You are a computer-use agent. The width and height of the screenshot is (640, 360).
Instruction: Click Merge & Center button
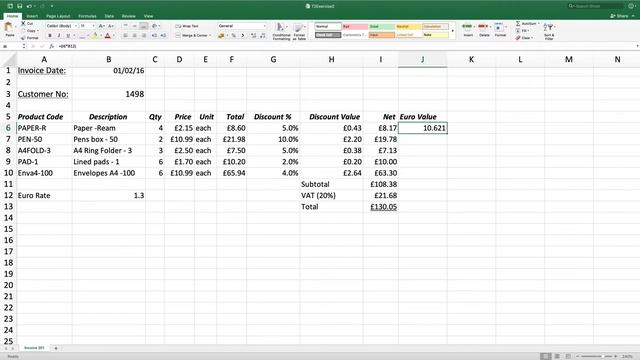(x=193, y=36)
